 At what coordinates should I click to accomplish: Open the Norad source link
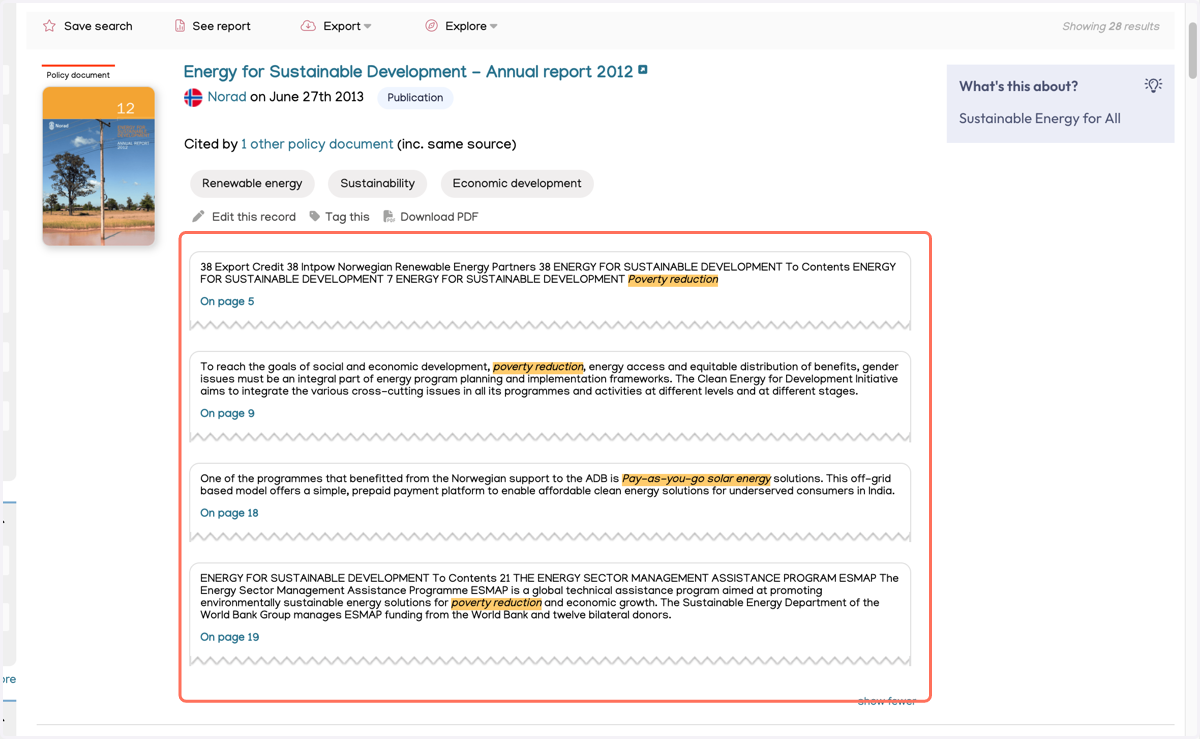[x=227, y=97]
